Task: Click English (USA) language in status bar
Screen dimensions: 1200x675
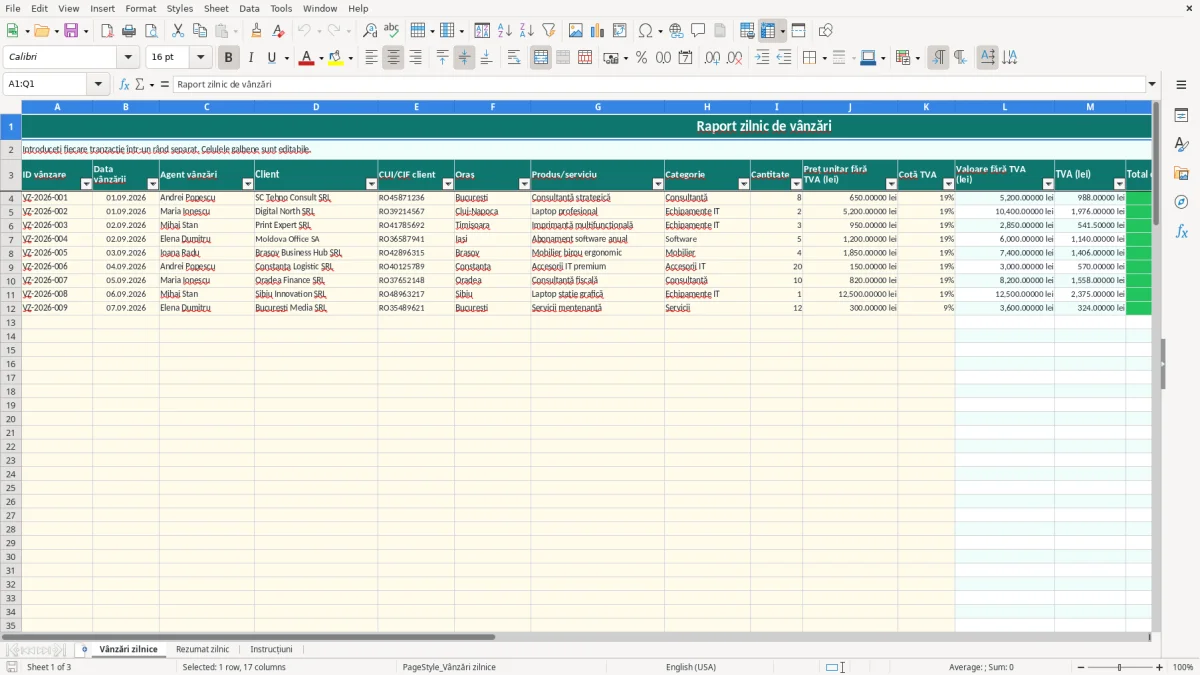Action: (691, 667)
